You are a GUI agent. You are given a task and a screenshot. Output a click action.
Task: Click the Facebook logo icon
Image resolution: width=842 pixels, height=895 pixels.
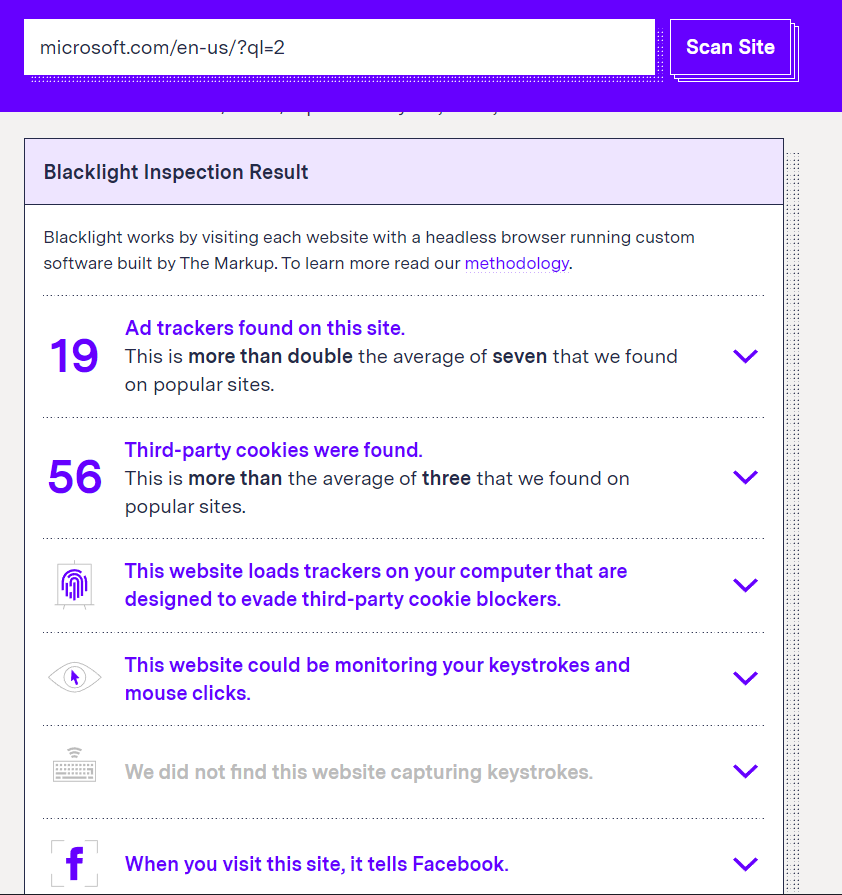(x=75, y=863)
